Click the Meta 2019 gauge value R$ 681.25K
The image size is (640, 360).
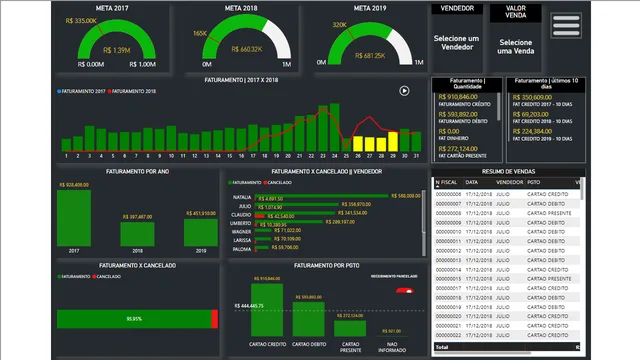[370, 56]
